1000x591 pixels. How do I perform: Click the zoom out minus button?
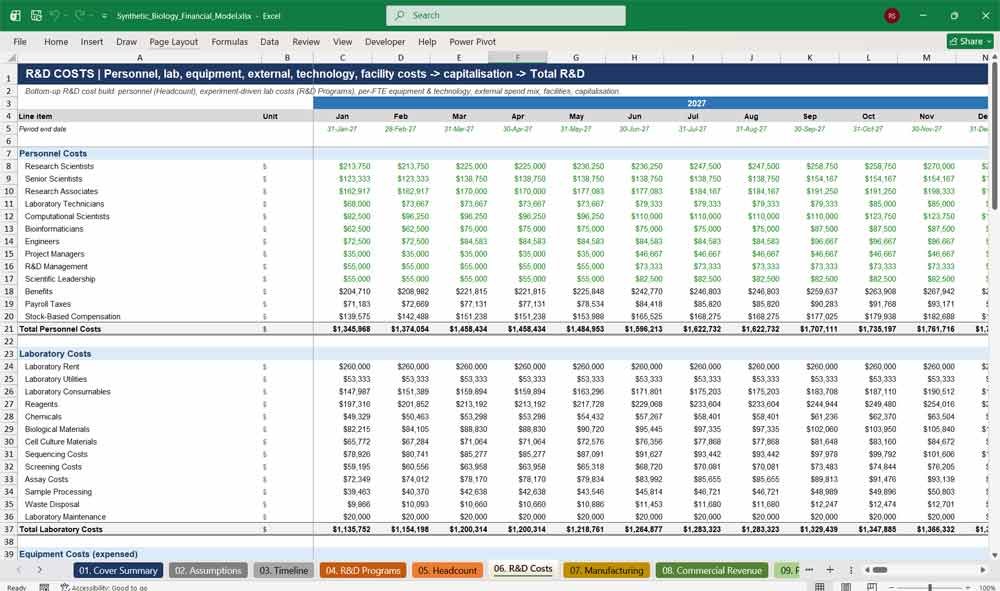coord(892,587)
